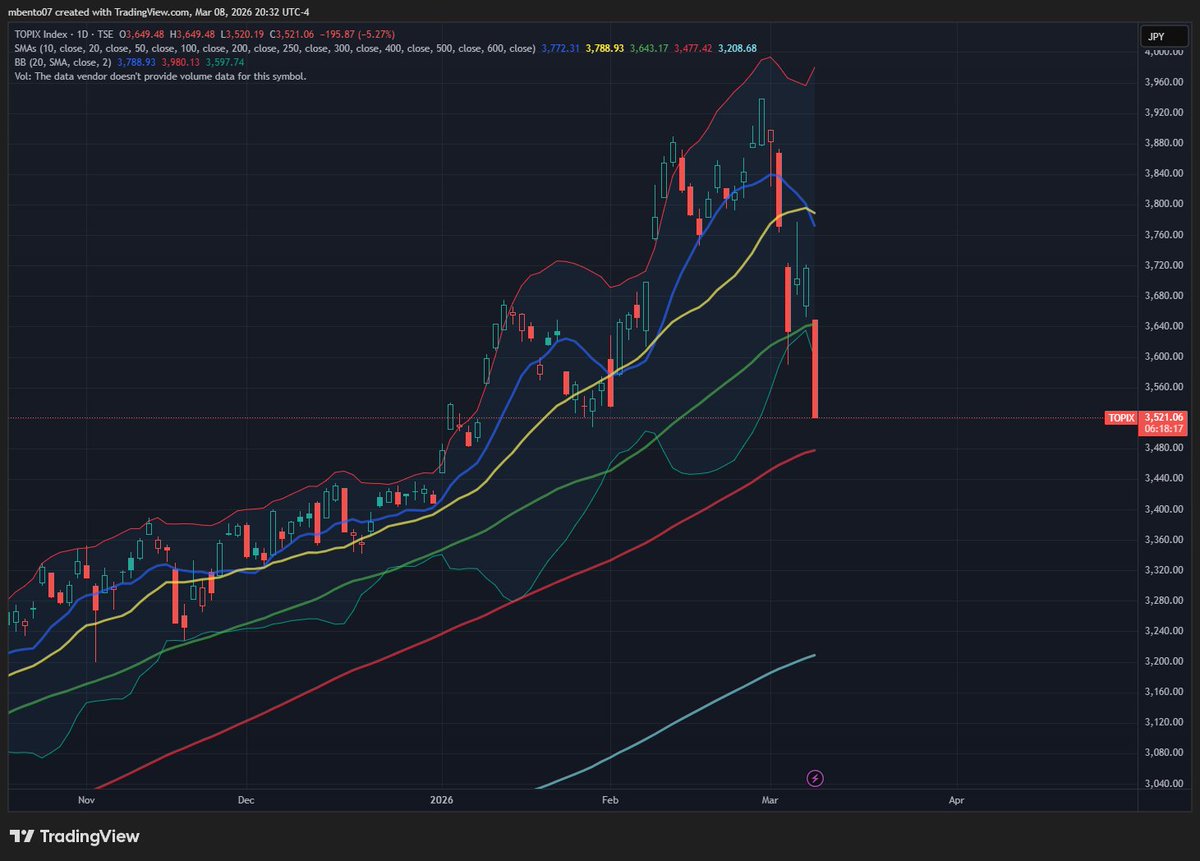
Task: Click the 3,040.00 price axis label
Action: pos(1163,783)
